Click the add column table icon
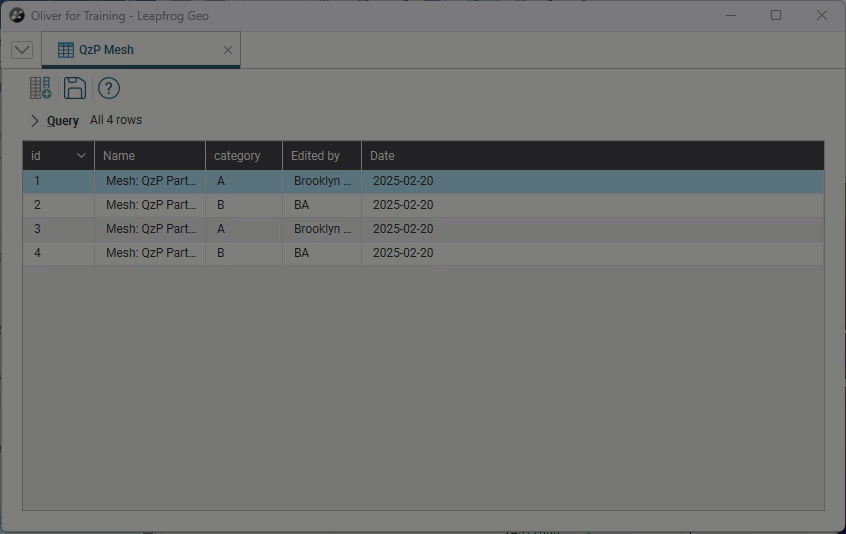The width and height of the screenshot is (846, 534). (x=40, y=88)
